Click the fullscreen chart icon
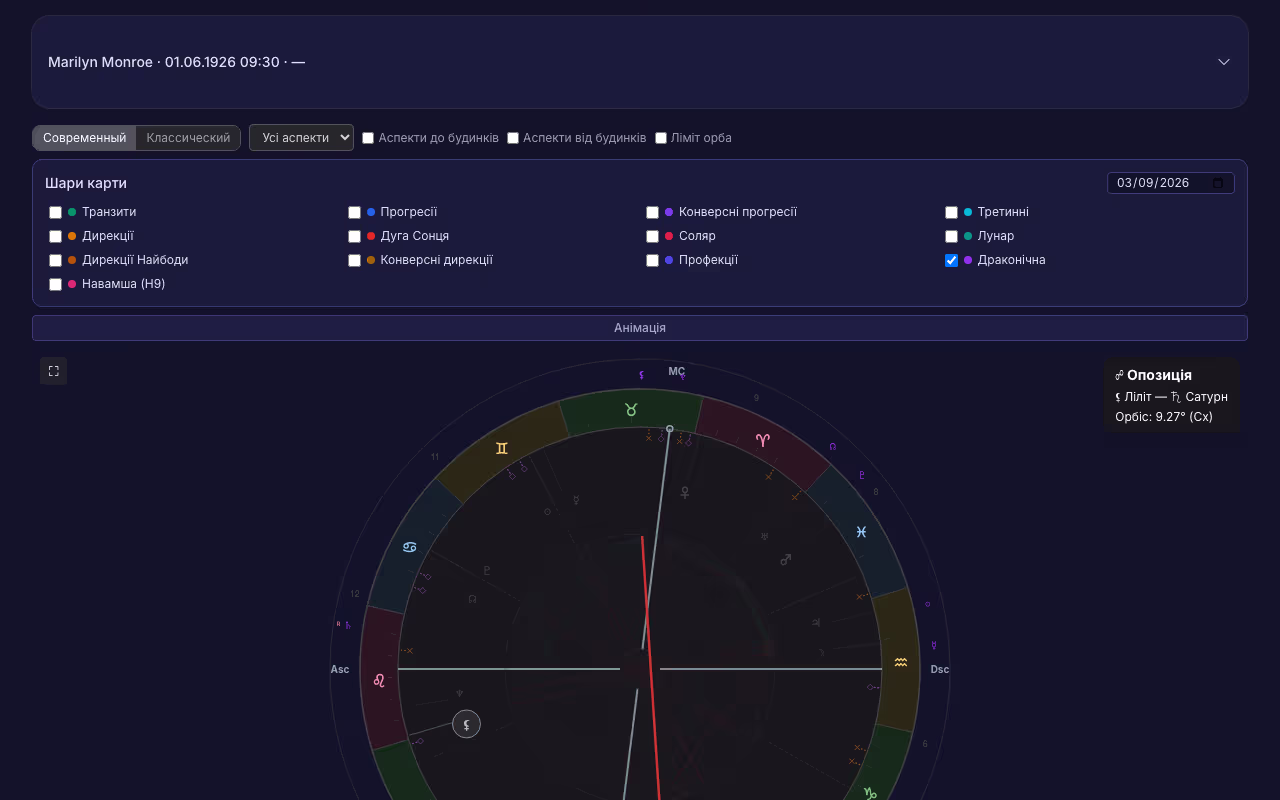Screen dimensions: 1280x800 (x=54, y=371)
